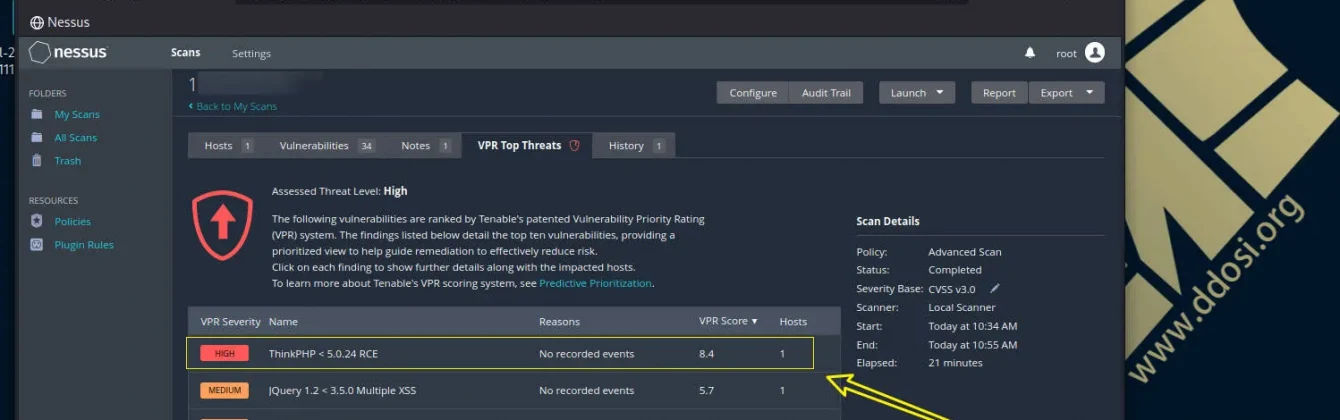This screenshot has height=420, width=1340.
Task: Open notifications bell icon
Action: click(x=1030, y=53)
